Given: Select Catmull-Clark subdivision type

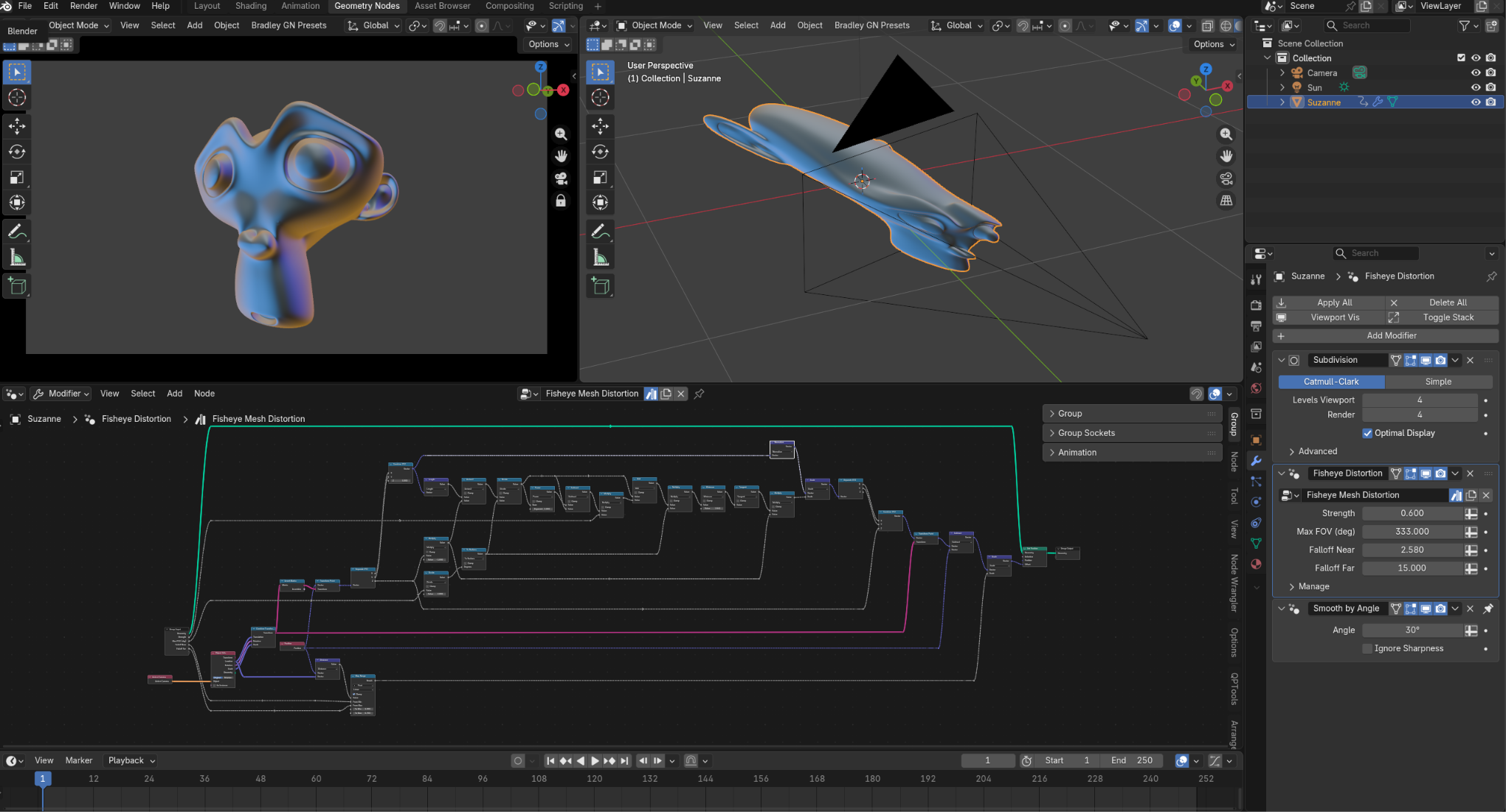Looking at the screenshot, I should coord(1331,381).
